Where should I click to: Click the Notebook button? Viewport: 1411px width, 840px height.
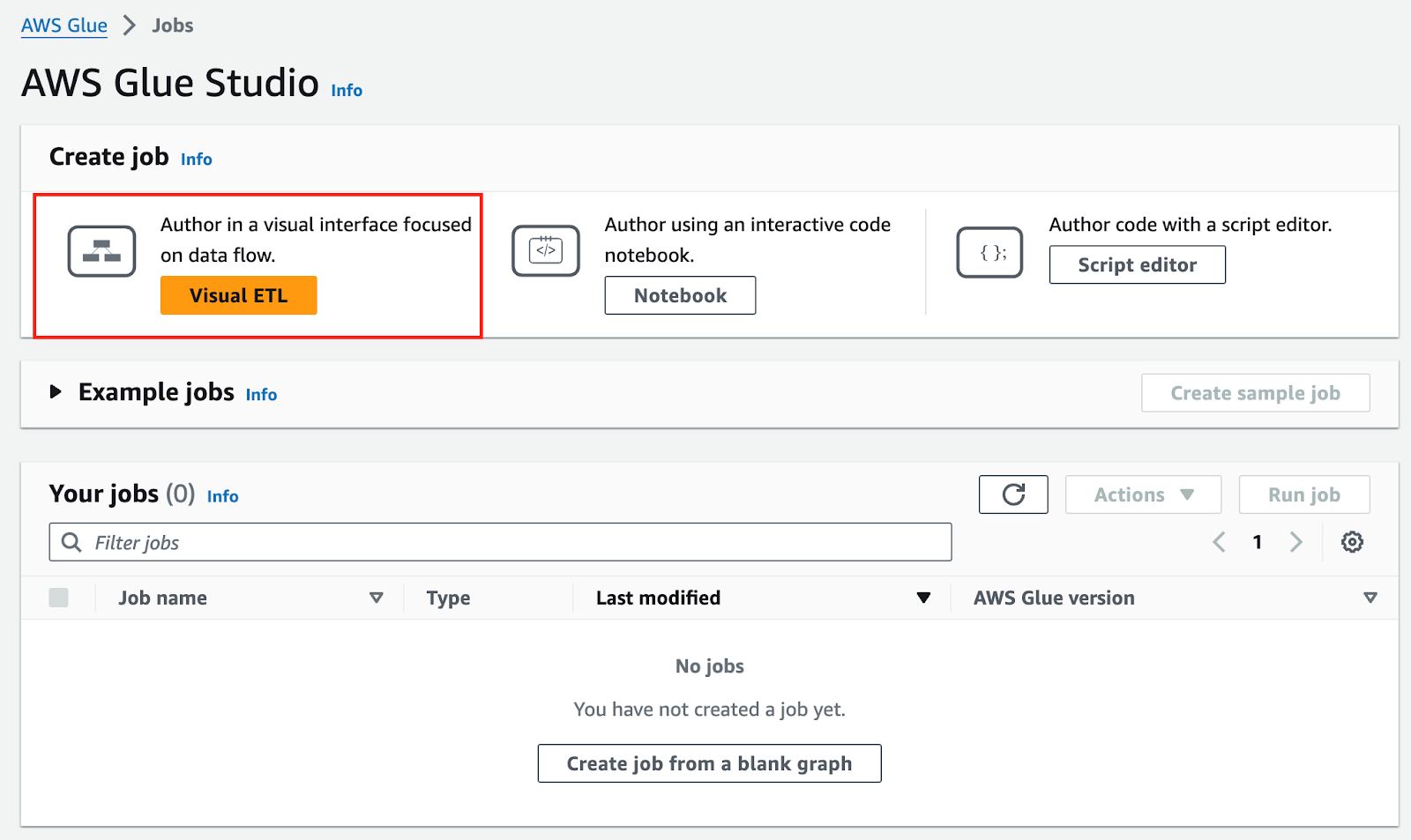680,295
